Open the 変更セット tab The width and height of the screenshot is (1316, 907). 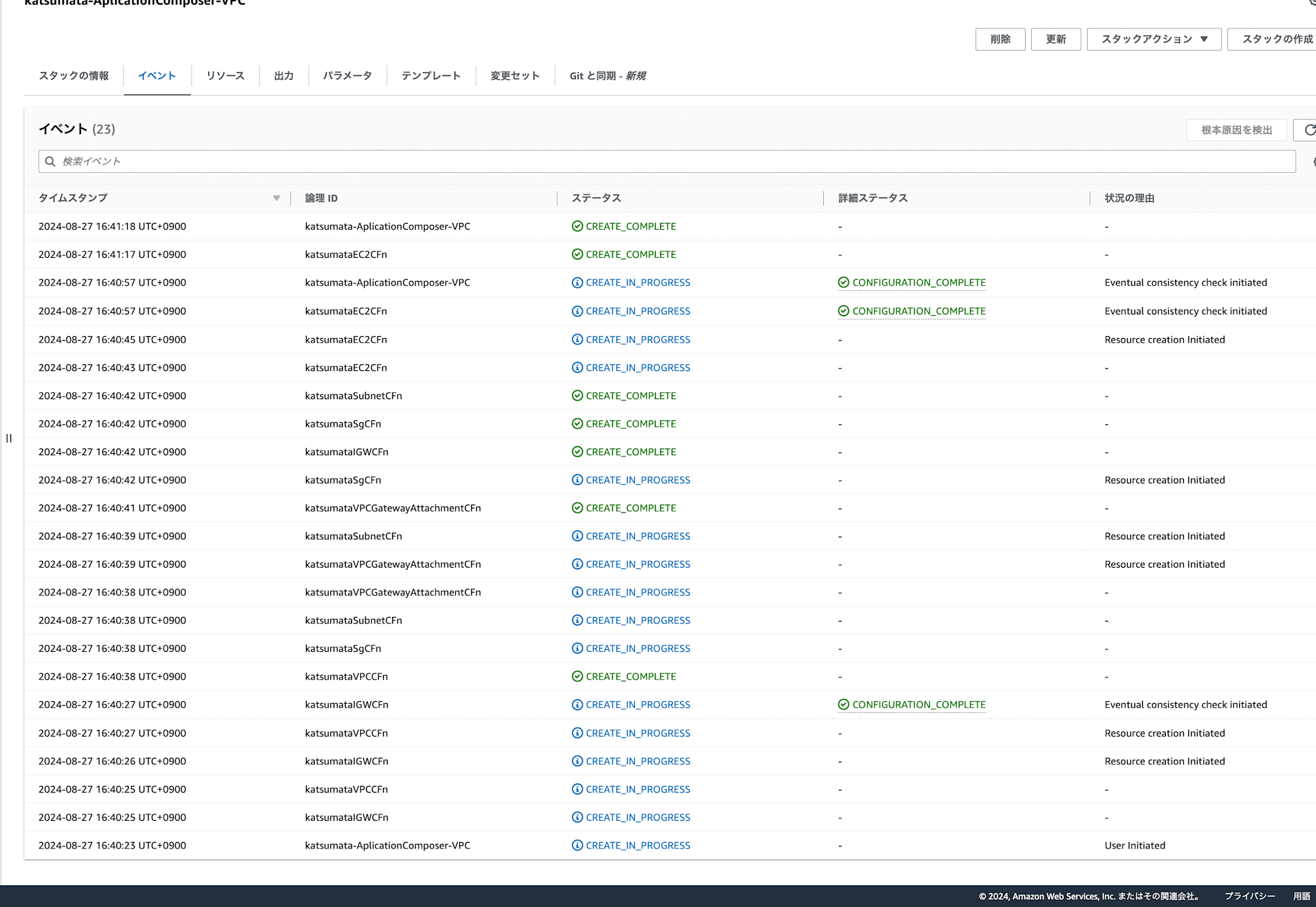(515, 76)
